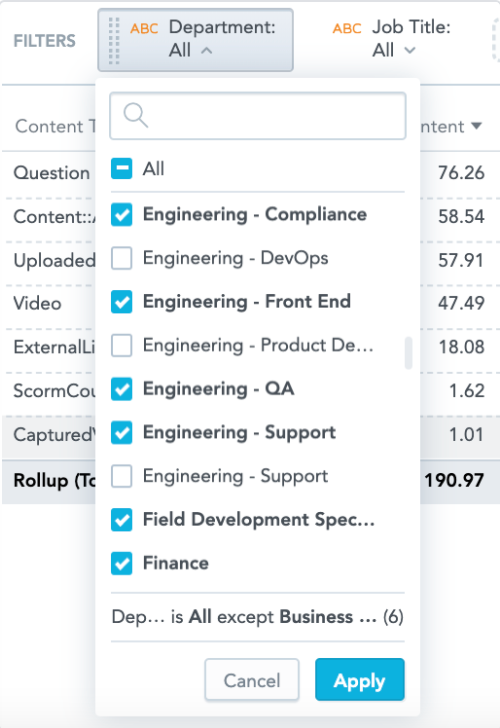The image size is (500, 728).
Task: Click the Apply button
Action: [360, 680]
